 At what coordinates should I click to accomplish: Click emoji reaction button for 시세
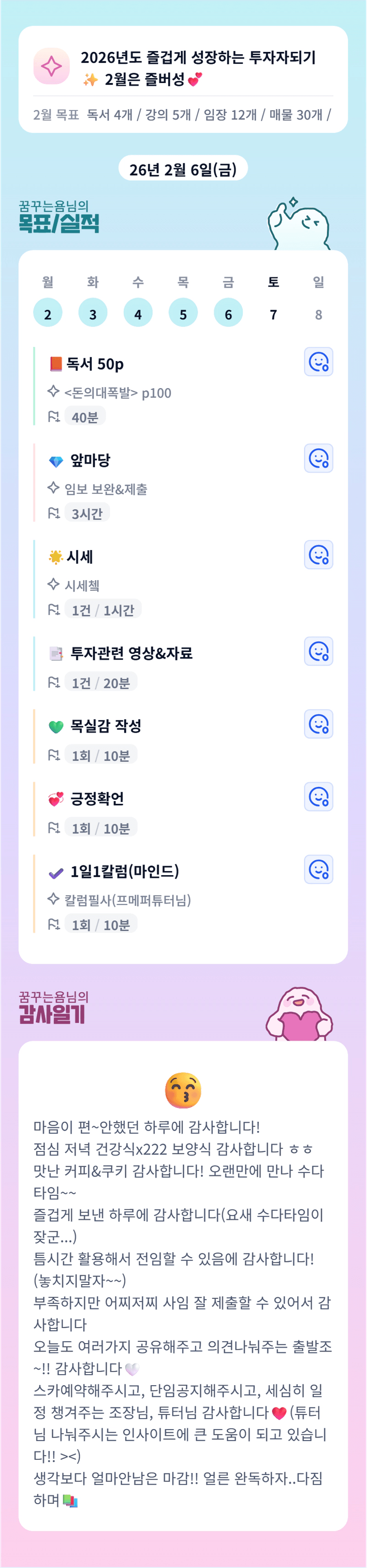click(318, 555)
